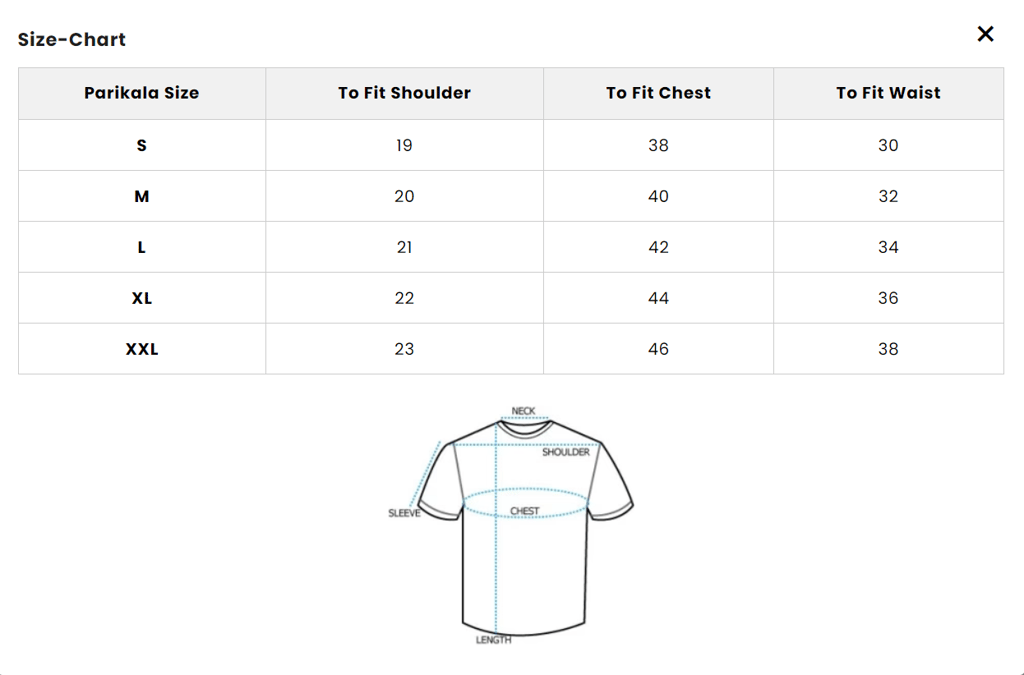Click the LENGTH label below the shirt
Screen dimensions: 1024x675
click(494, 640)
